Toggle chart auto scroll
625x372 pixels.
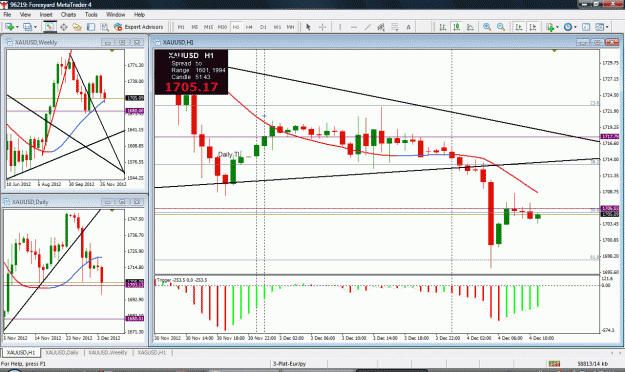click(519, 27)
